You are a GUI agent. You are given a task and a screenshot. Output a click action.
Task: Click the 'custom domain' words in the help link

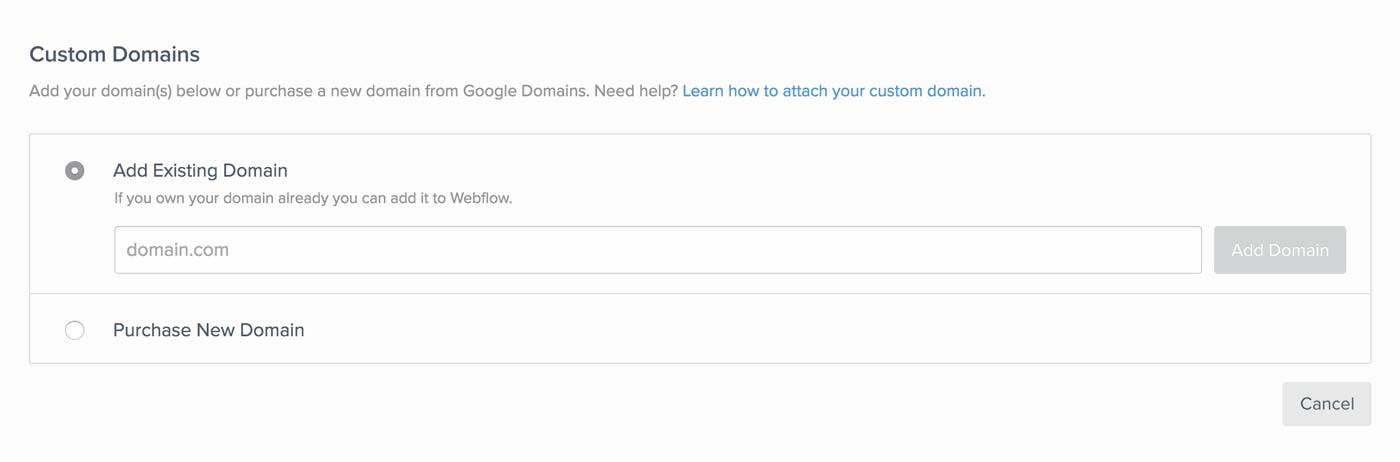click(925, 91)
